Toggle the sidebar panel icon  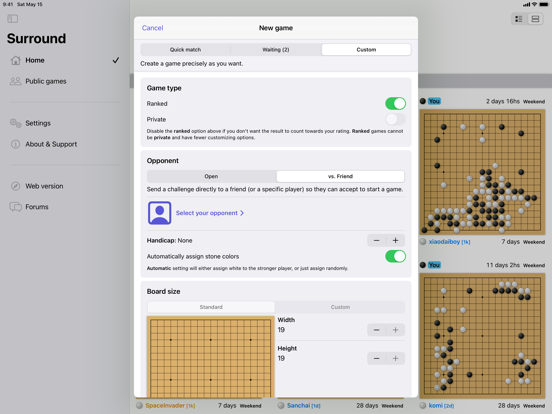click(x=13, y=18)
